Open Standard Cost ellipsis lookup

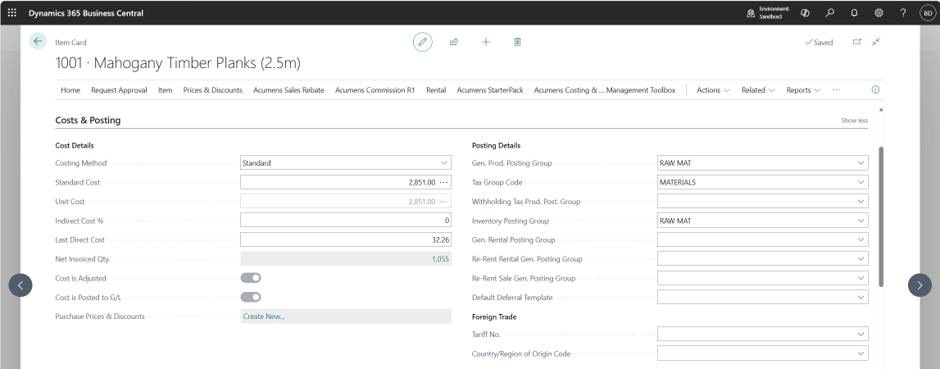444,182
